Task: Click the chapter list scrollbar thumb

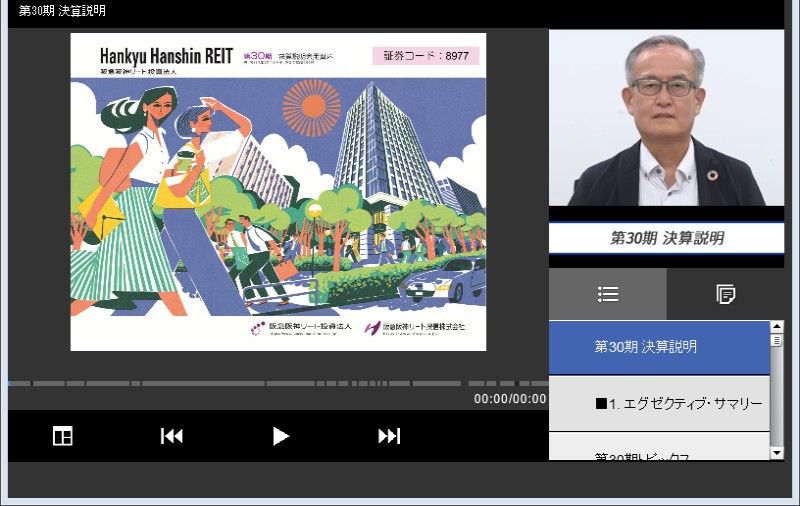Action: pos(777,341)
